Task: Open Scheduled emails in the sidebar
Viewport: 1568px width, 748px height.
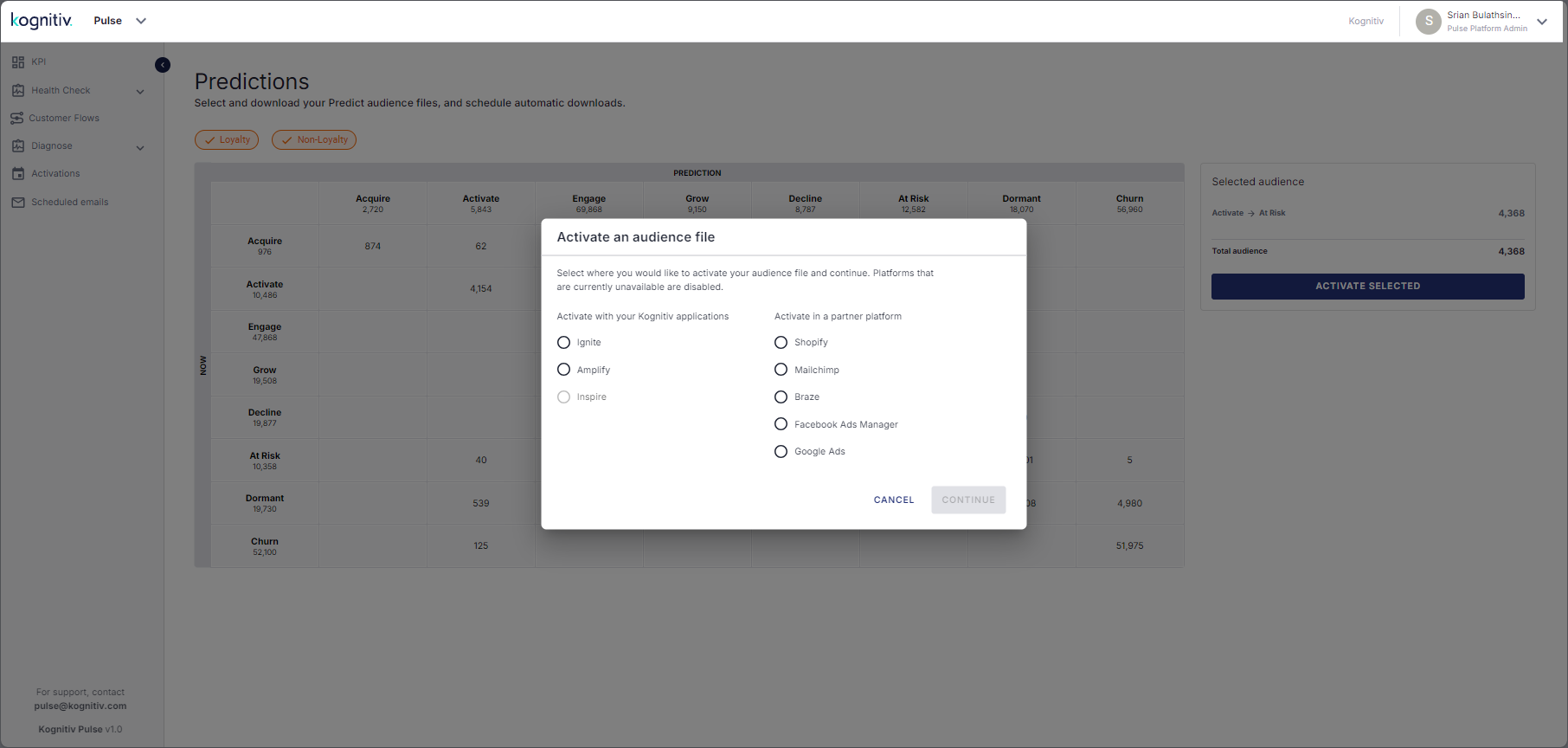Action: (x=70, y=202)
